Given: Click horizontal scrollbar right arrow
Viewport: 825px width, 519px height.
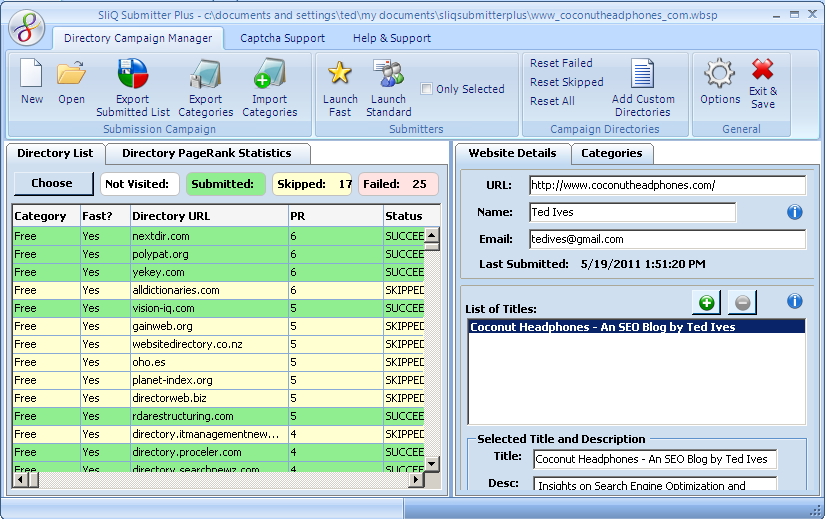Looking at the screenshot, I should tap(417, 480).
